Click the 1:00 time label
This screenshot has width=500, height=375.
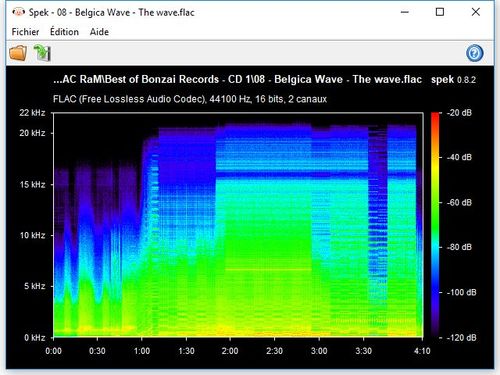click(x=142, y=351)
